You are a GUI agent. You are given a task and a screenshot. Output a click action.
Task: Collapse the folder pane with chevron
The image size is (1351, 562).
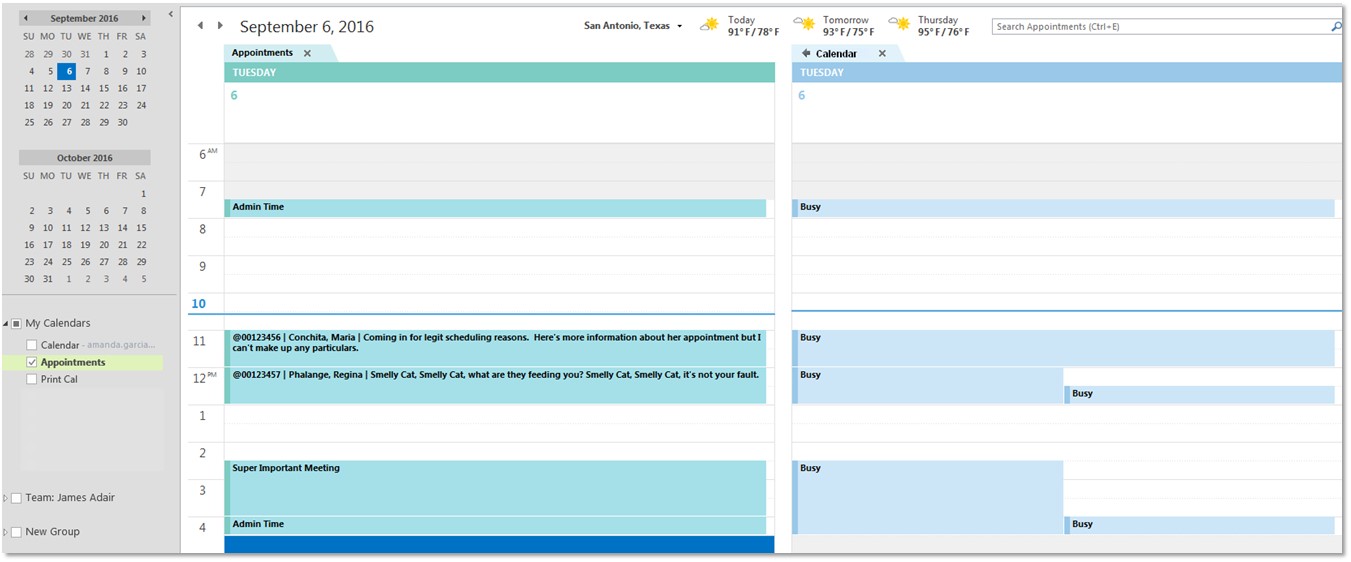coord(171,14)
